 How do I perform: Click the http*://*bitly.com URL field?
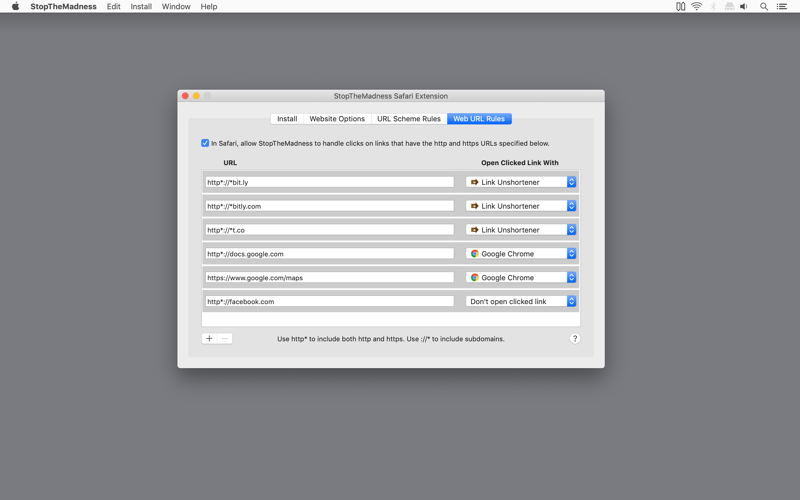click(330, 206)
